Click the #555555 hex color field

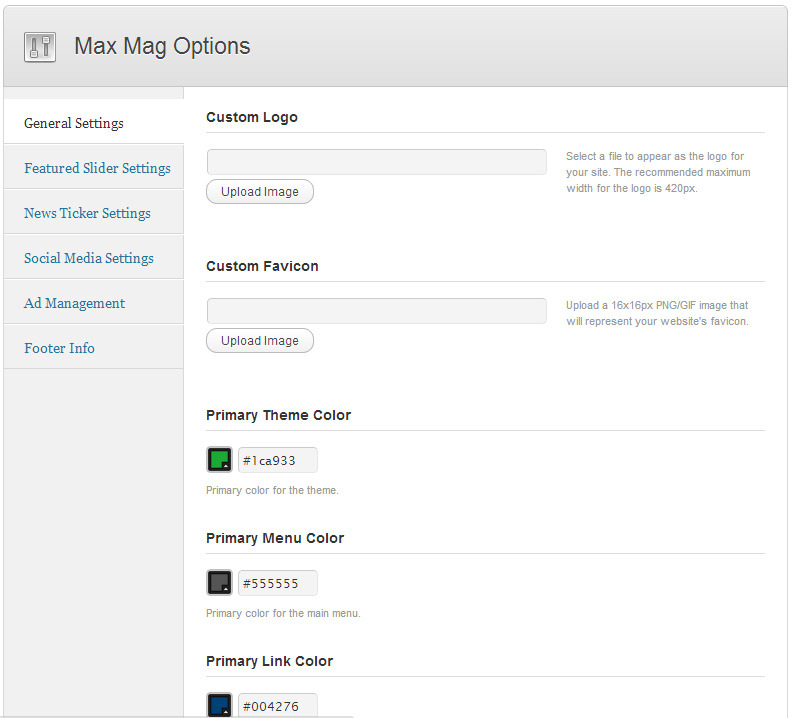click(x=277, y=583)
